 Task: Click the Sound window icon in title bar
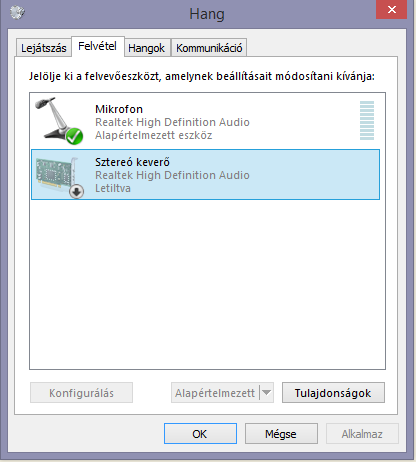click(x=17, y=13)
